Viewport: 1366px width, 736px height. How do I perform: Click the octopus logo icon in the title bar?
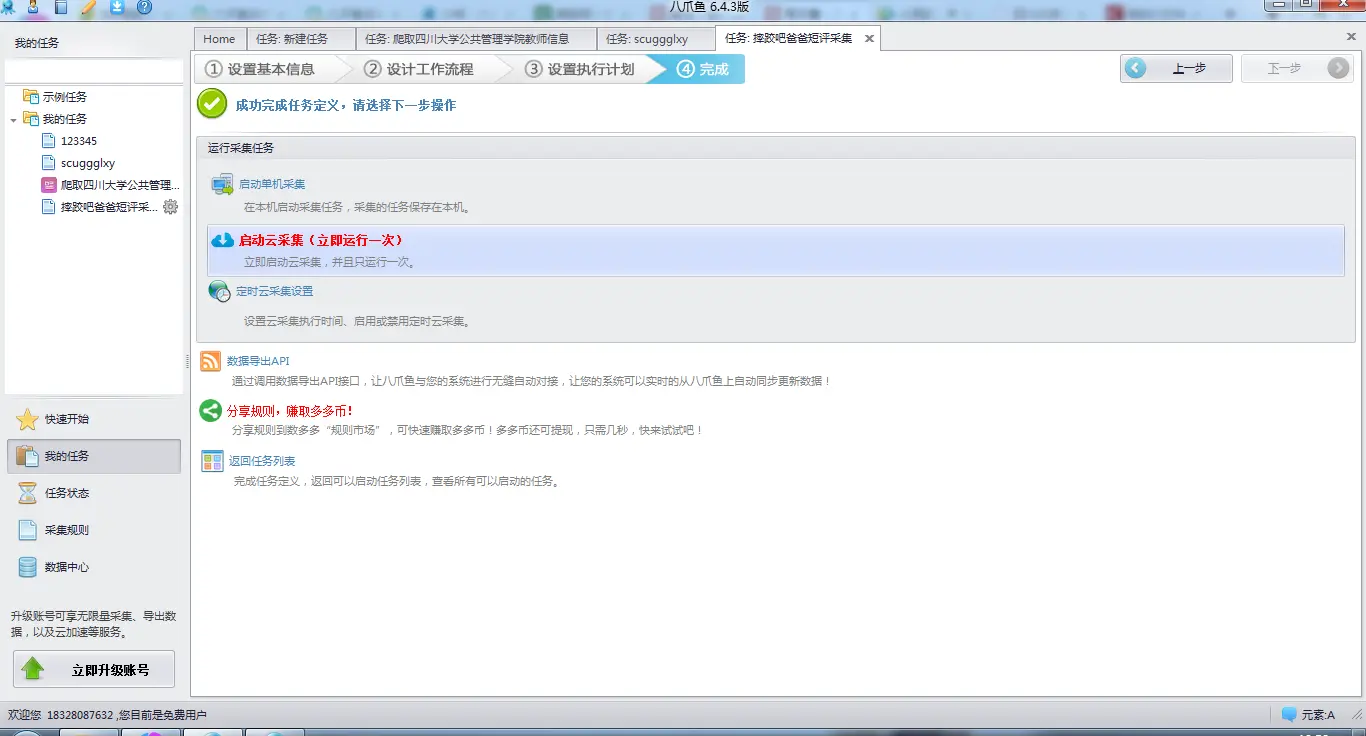point(8,7)
